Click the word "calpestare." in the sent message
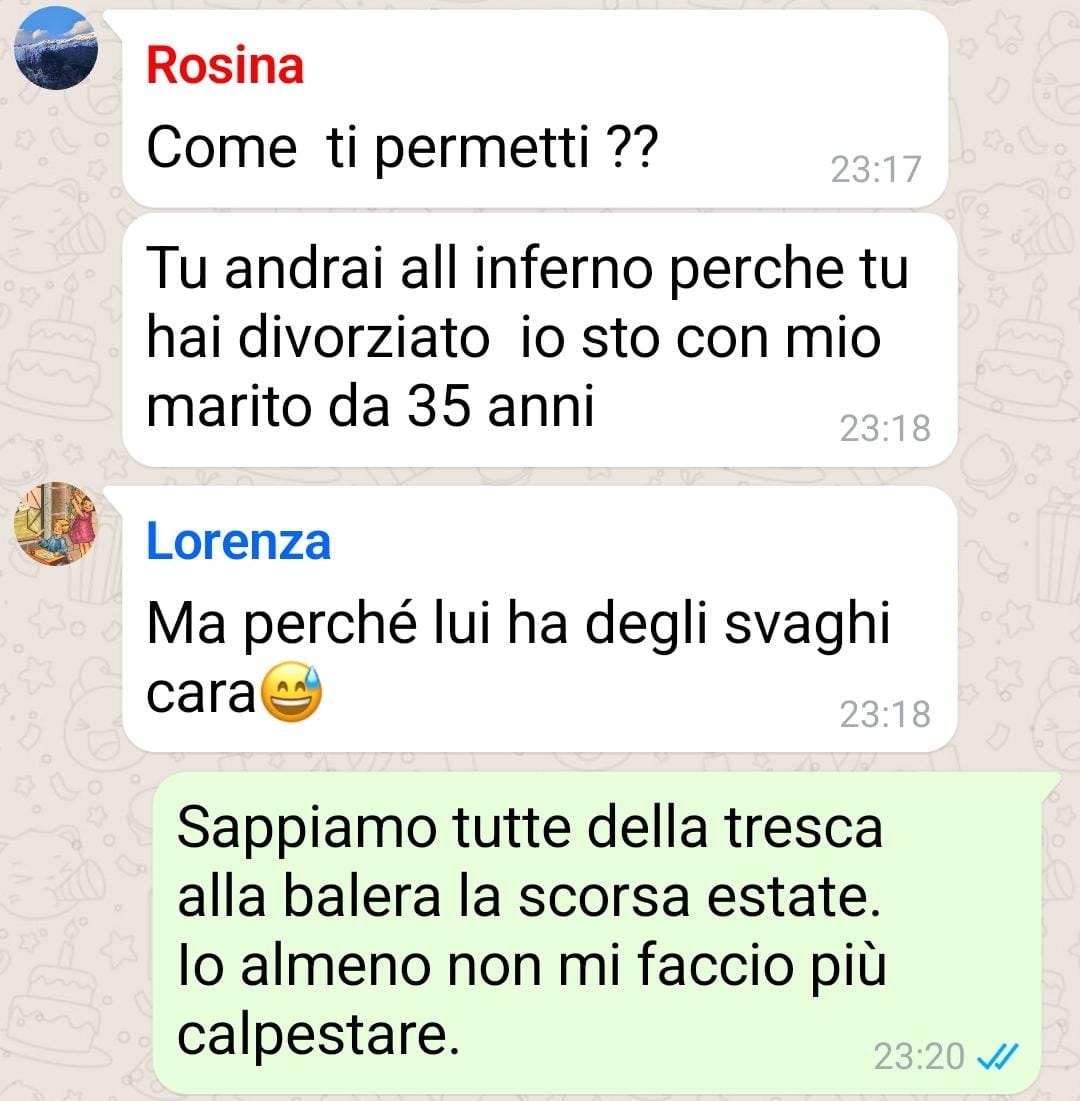The width and height of the screenshot is (1080, 1101). (318, 1036)
